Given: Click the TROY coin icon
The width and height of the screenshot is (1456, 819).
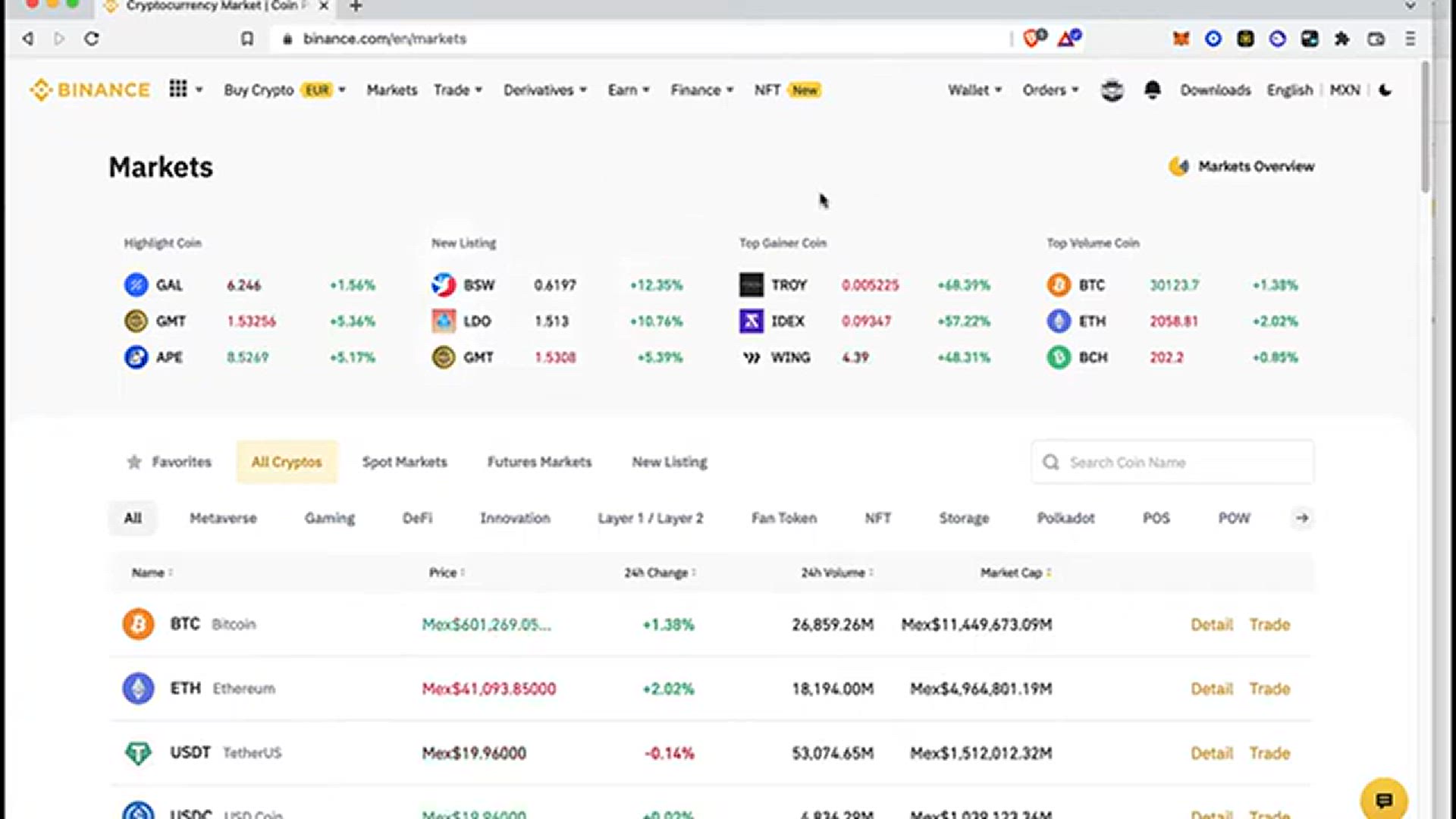Looking at the screenshot, I should [x=752, y=285].
